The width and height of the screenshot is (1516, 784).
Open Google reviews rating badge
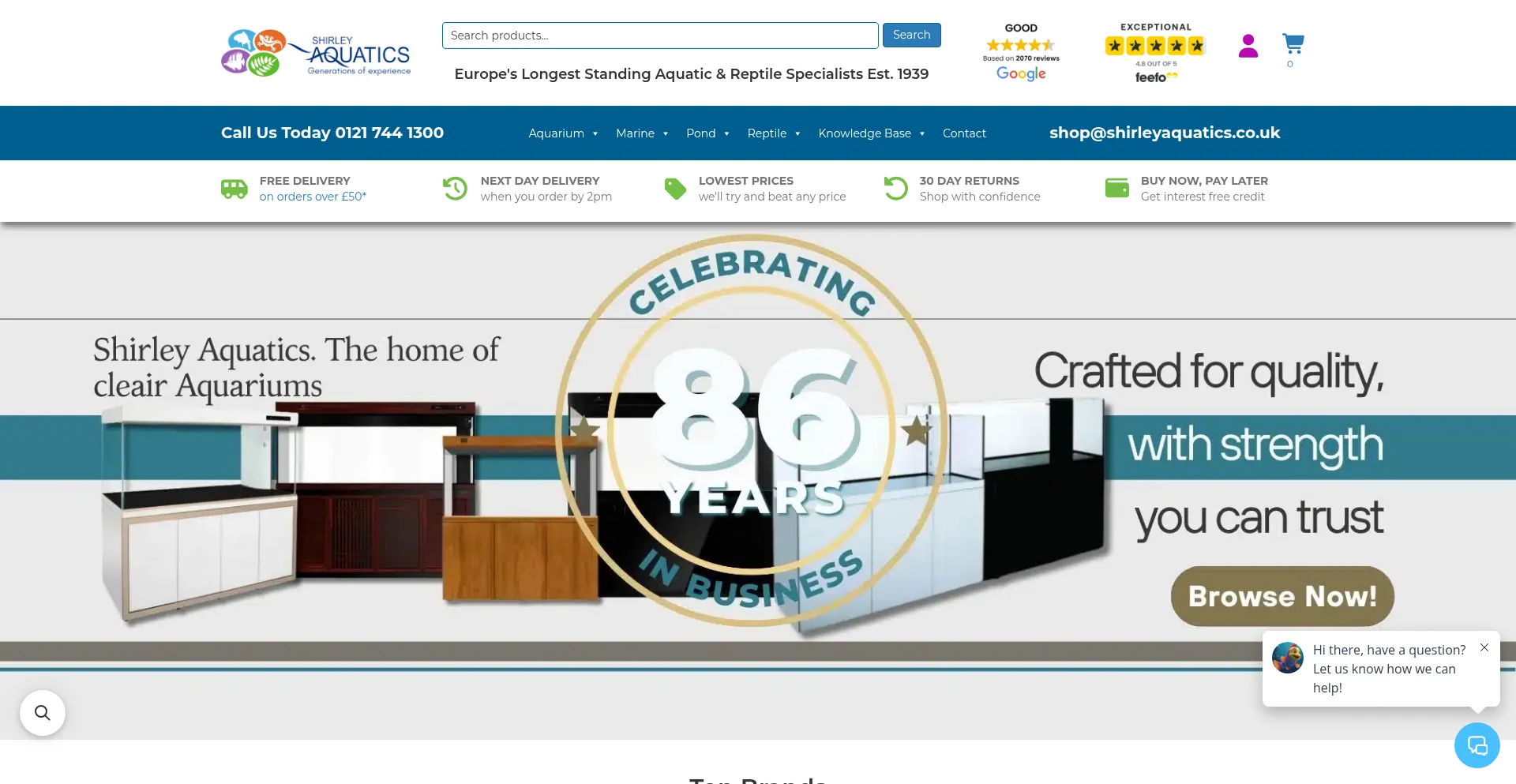[x=1021, y=52]
